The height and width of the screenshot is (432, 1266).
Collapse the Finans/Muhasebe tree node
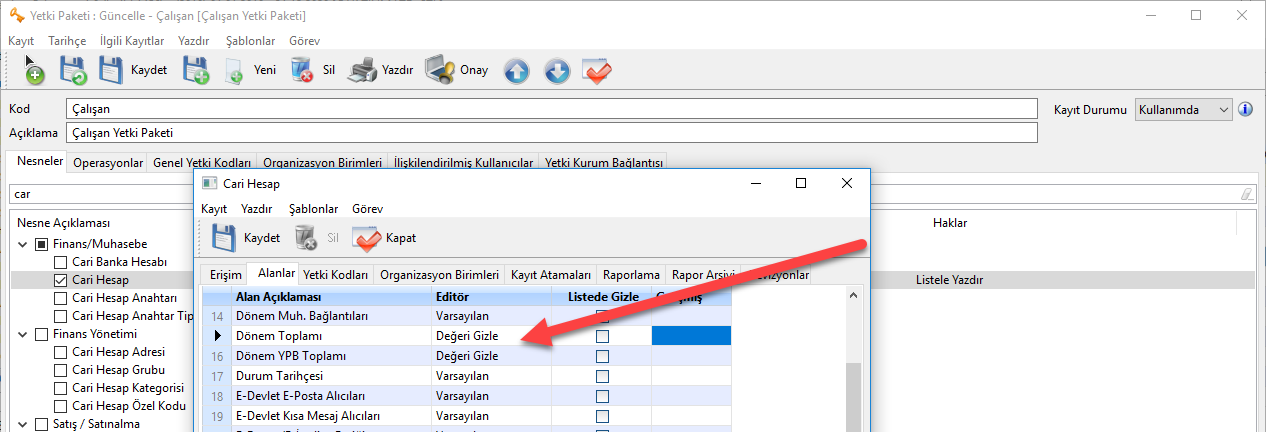click(22, 244)
